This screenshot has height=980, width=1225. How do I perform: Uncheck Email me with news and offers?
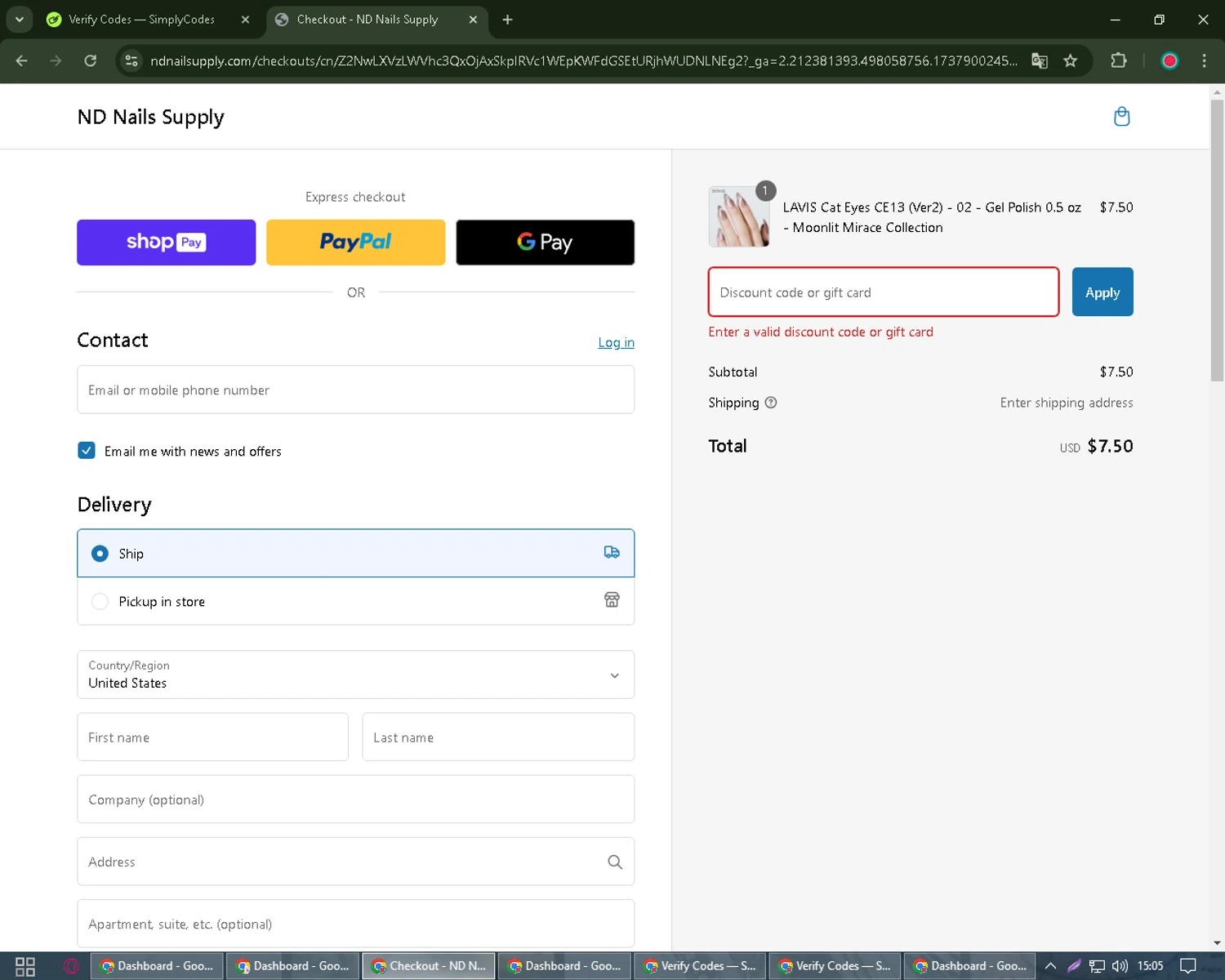[87, 450]
